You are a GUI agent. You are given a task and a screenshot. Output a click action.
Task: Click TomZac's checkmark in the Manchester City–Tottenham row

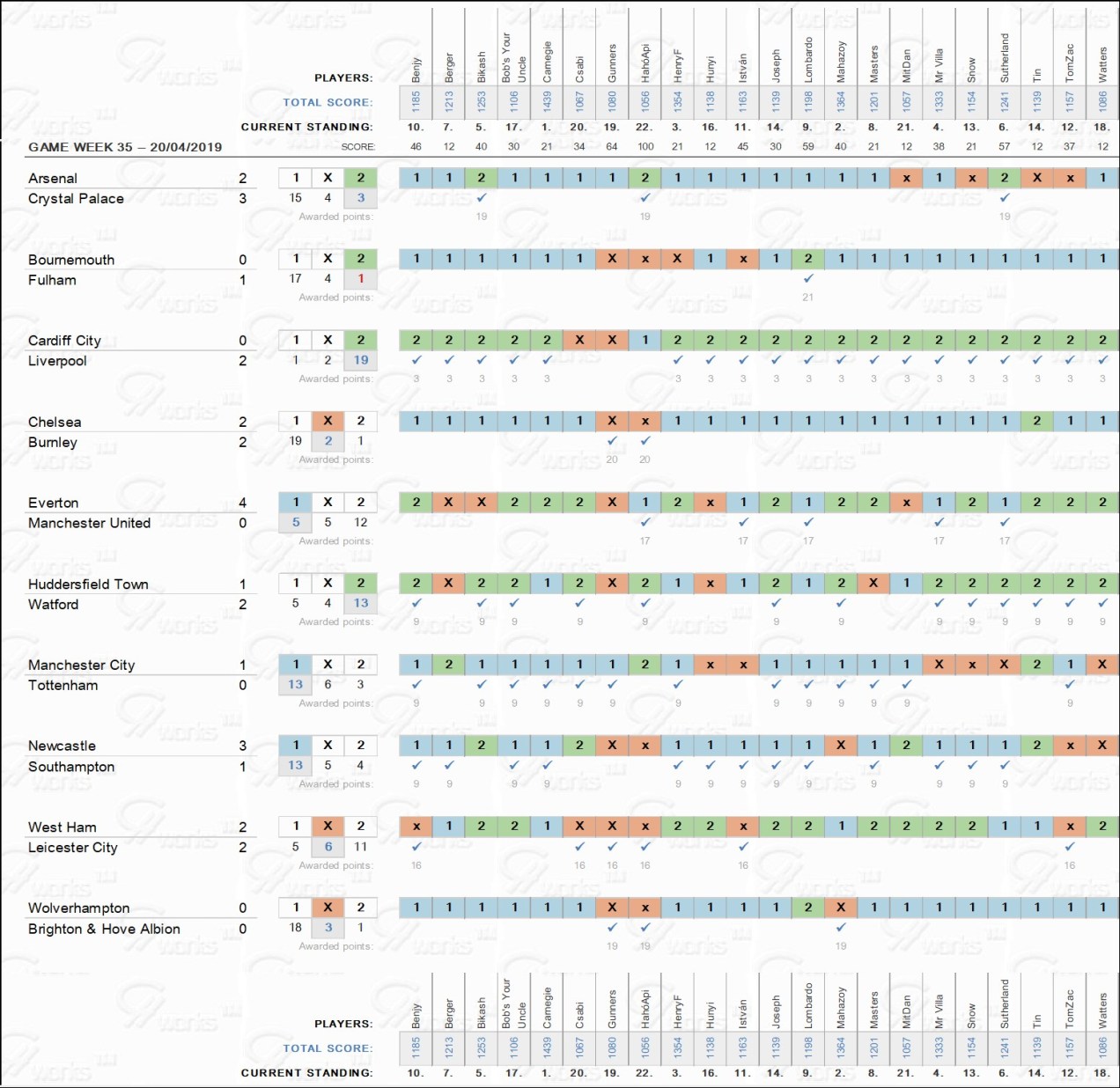tap(1070, 684)
